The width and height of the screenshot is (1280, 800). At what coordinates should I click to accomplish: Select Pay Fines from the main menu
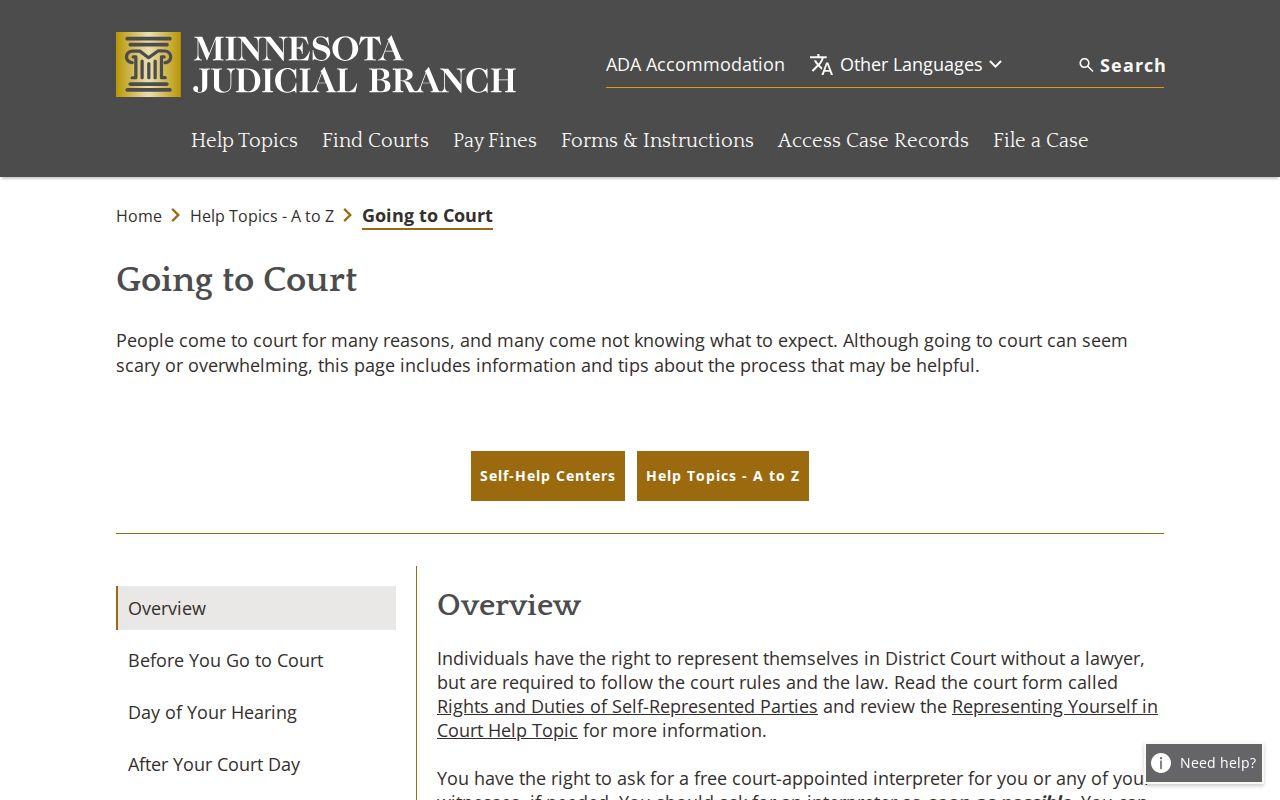[x=495, y=140]
